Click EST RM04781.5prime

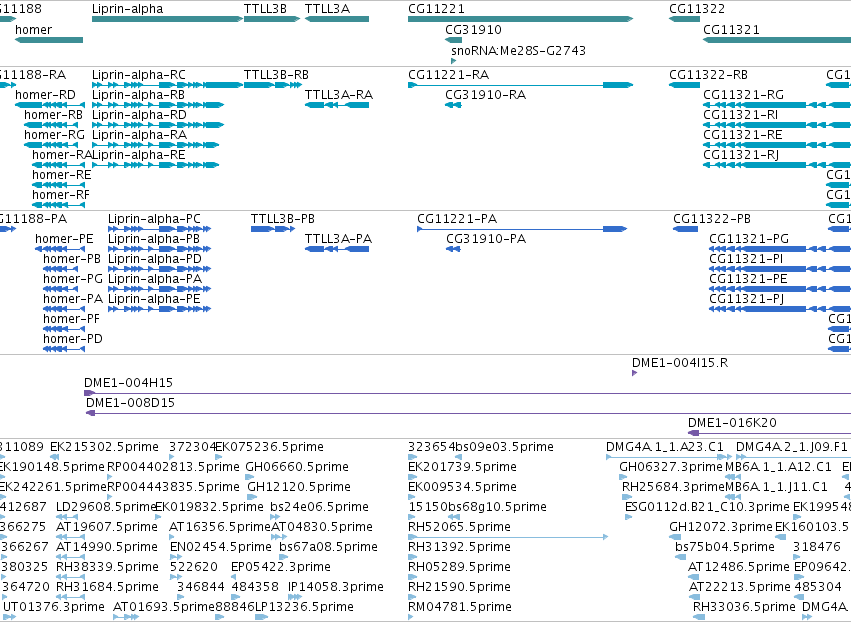[x=460, y=607]
